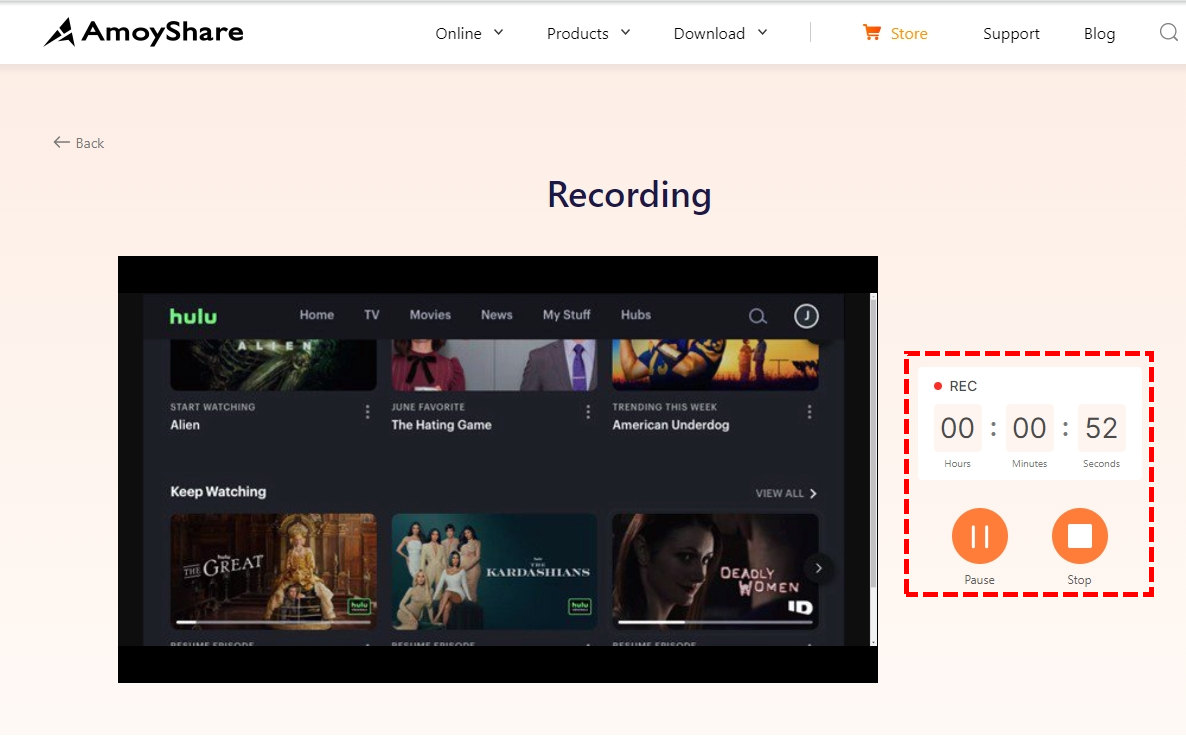This screenshot has width=1186, height=739.
Task: Open The Hating Game thumbnail
Action: click(x=494, y=365)
